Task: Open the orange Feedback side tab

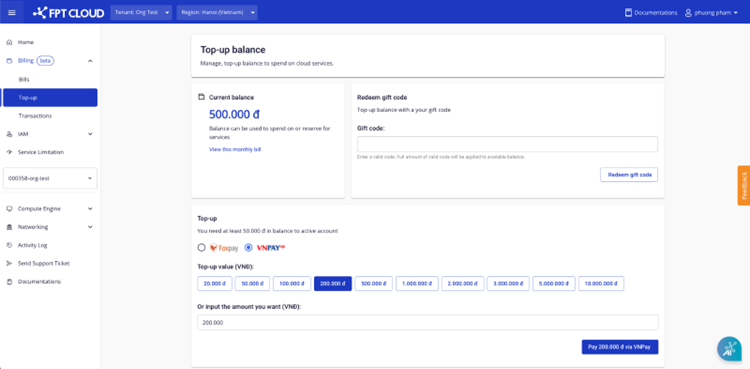Action: tap(744, 185)
